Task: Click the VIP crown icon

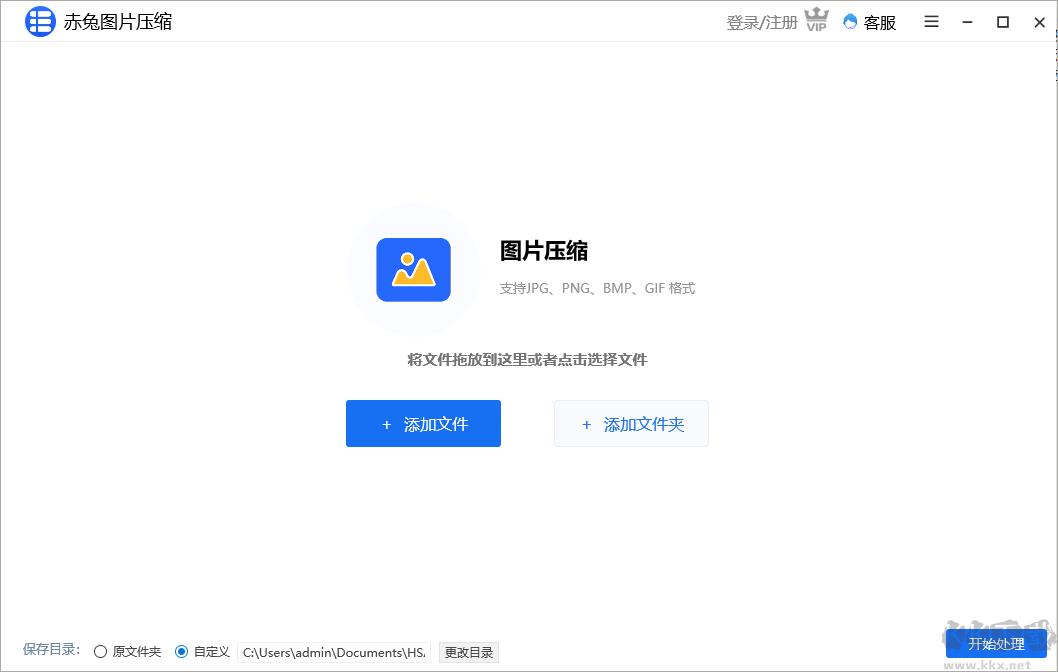Action: [816, 20]
